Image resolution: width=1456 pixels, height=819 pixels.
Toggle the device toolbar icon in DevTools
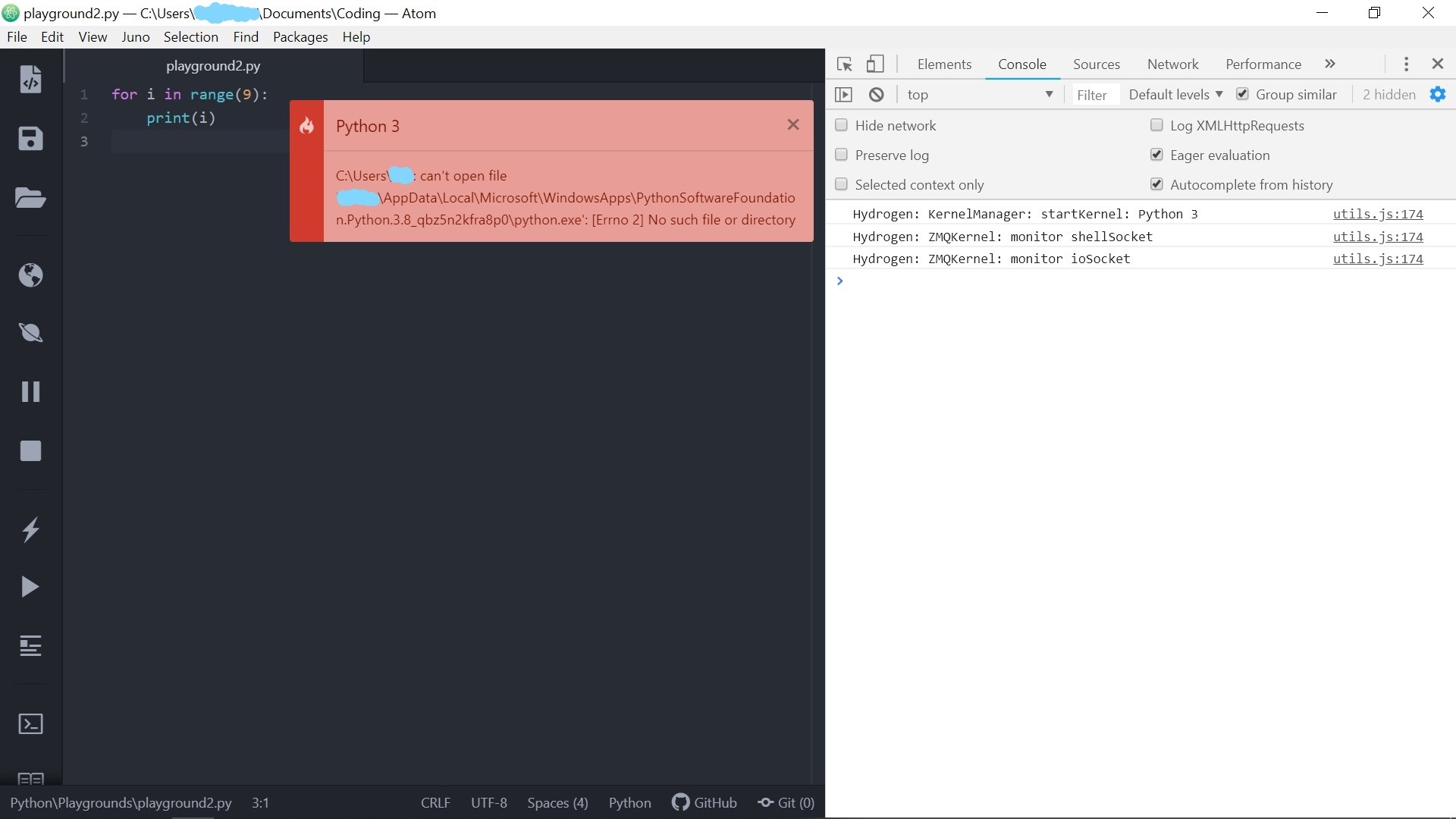pos(875,64)
